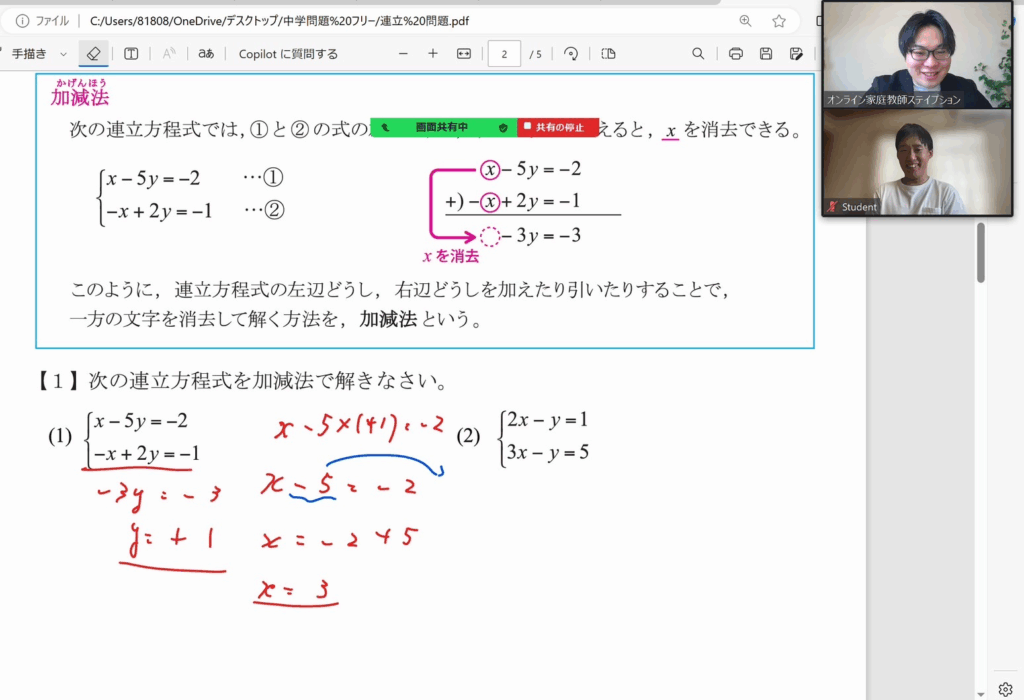Rotate the PDF page

tap(571, 54)
